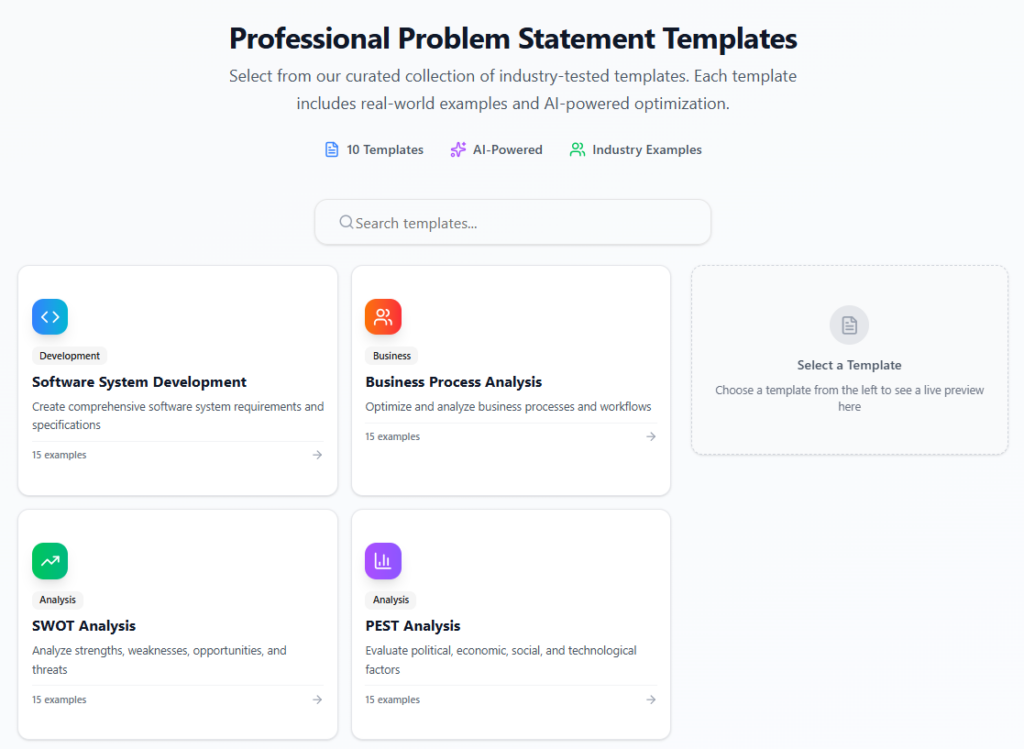Click the green people icon beside Industry Examples
The image size is (1024, 749).
point(576,149)
